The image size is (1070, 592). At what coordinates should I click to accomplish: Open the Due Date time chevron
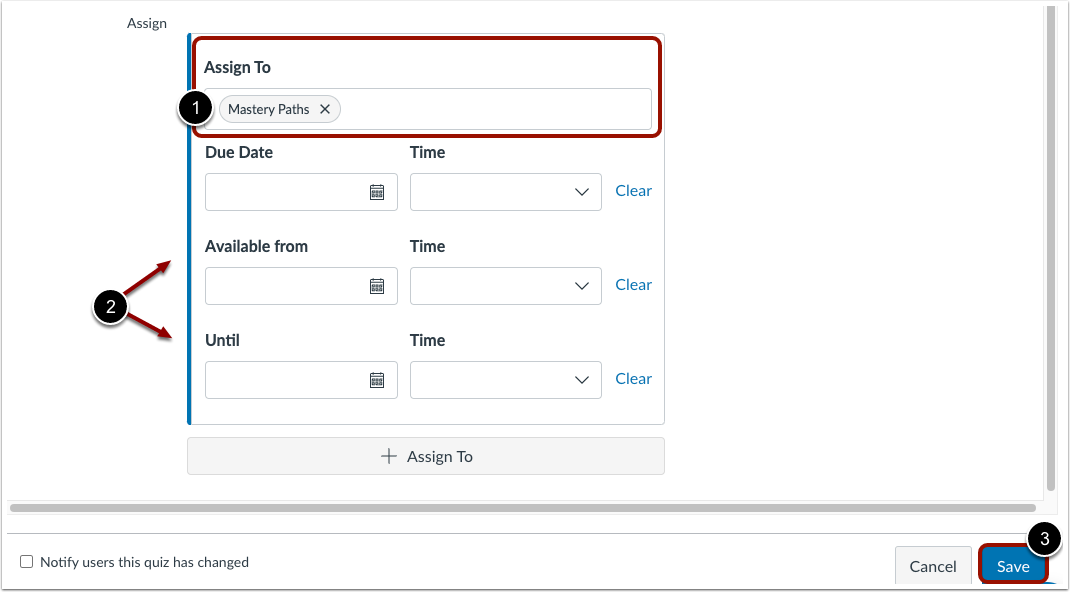pos(582,191)
